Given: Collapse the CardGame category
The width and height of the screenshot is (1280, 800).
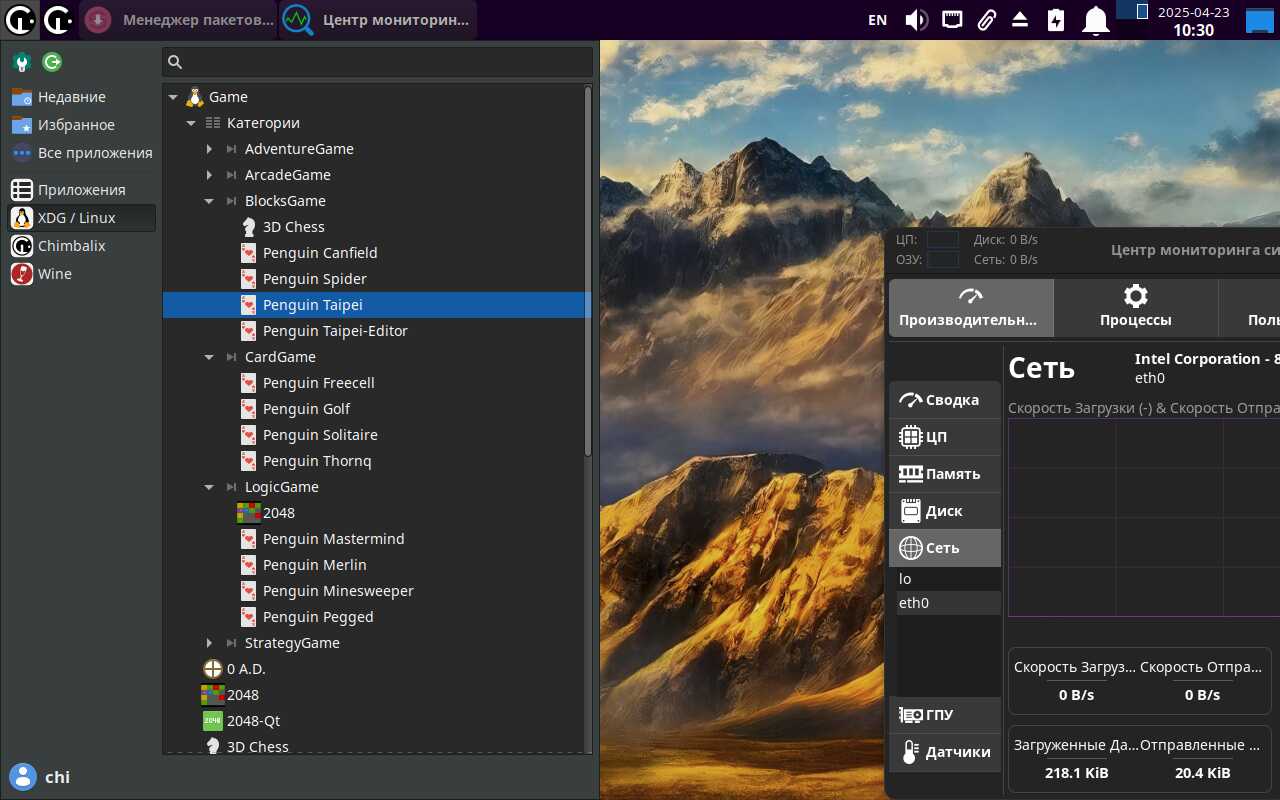Looking at the screenshot, I should tap(209, 357).
